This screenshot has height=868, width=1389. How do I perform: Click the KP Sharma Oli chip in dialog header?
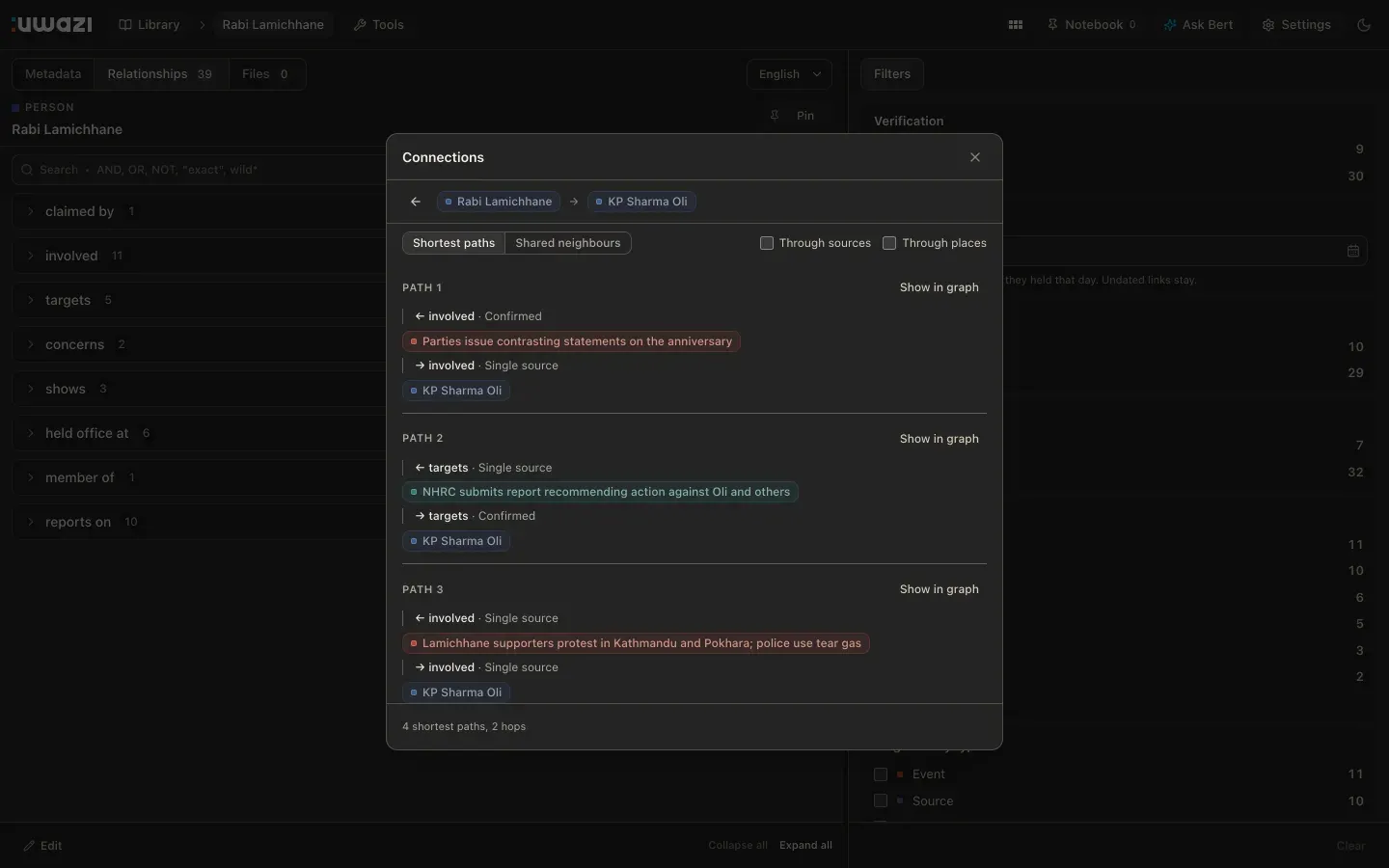point(641,202)
